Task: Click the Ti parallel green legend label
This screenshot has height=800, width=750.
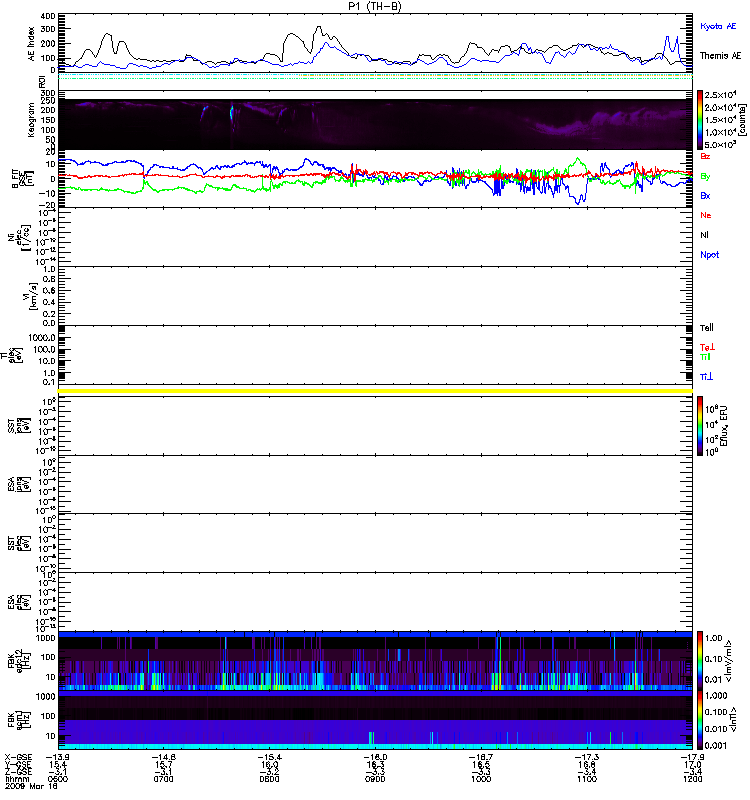Action: [x=705, y=357]
